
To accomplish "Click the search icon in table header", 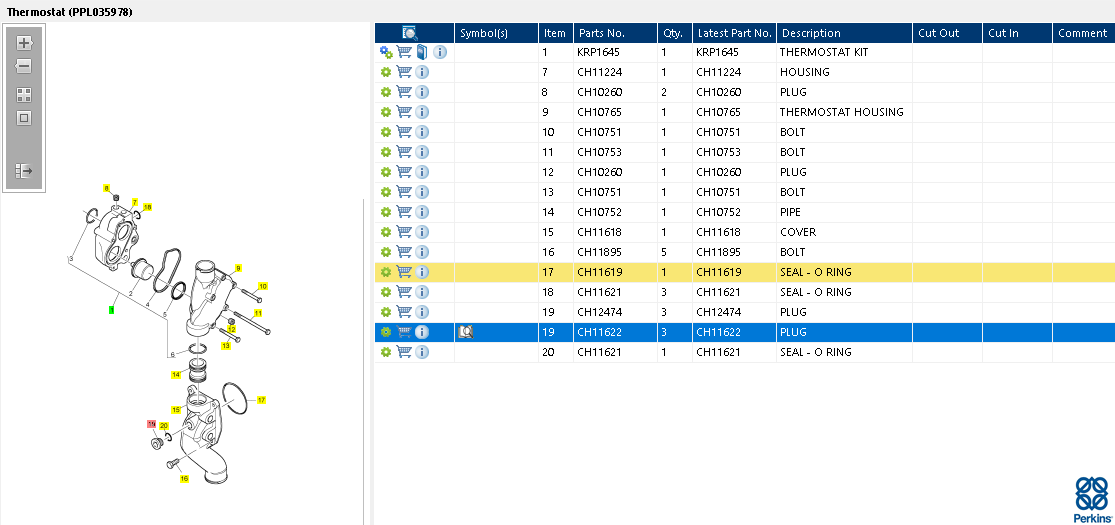I will coord(410,33).
